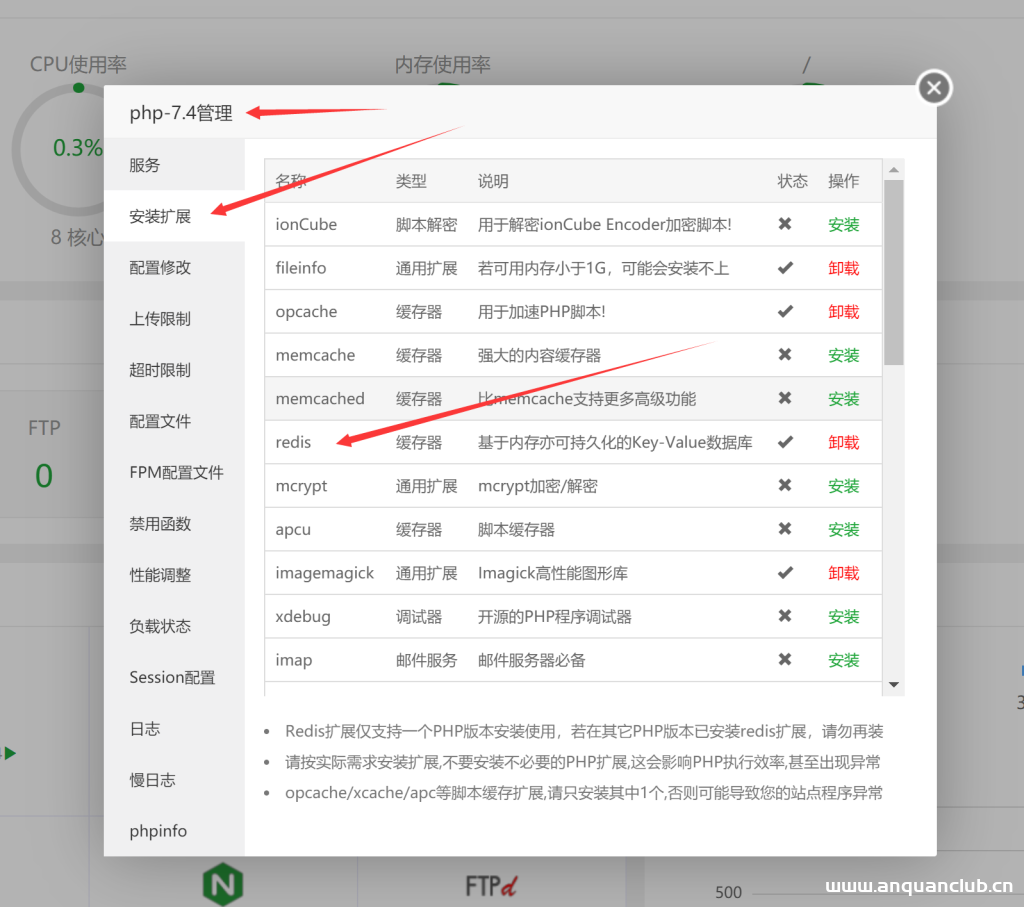Close the php-7.4 management dialog
The image size is (1024, 907).
[933, 87]
